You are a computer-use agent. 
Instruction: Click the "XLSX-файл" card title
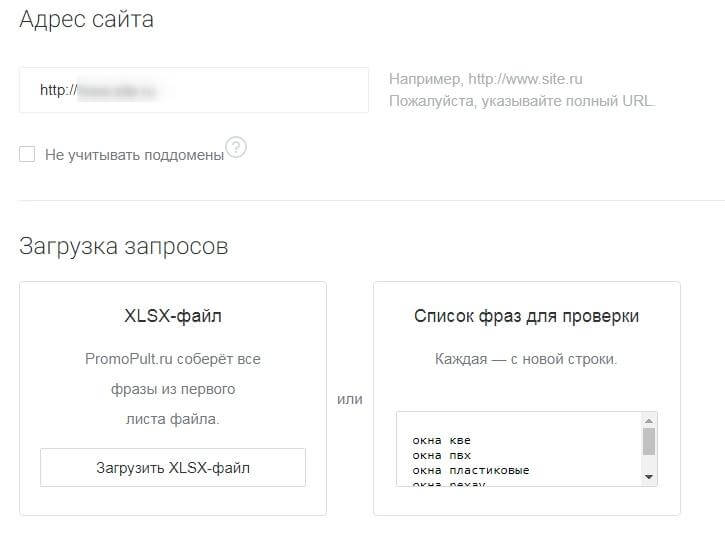(x=172, y=317)
